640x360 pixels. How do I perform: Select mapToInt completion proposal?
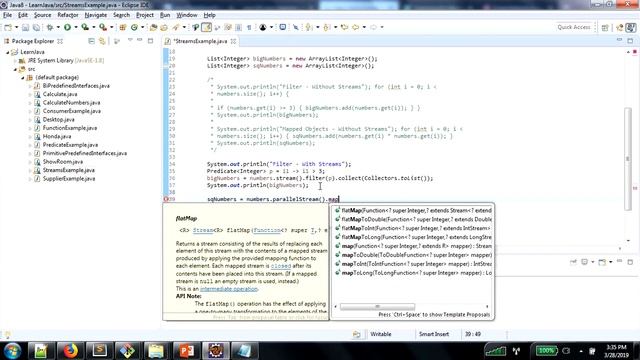click(412, 264)
